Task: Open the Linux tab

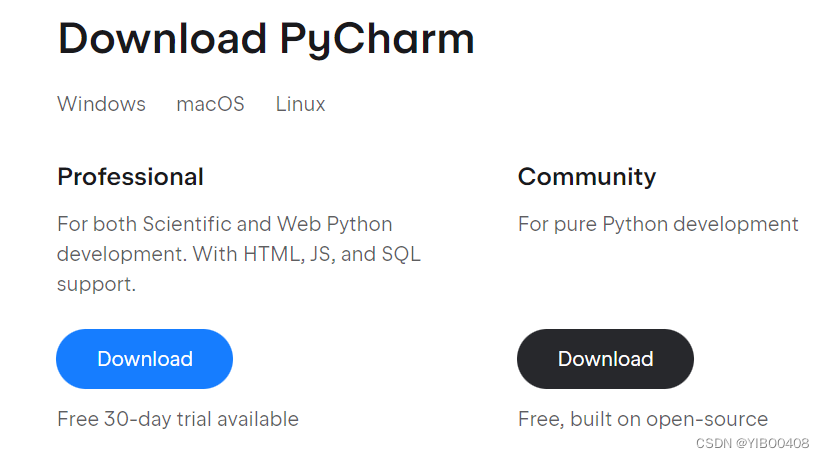Action: (300, 104)
